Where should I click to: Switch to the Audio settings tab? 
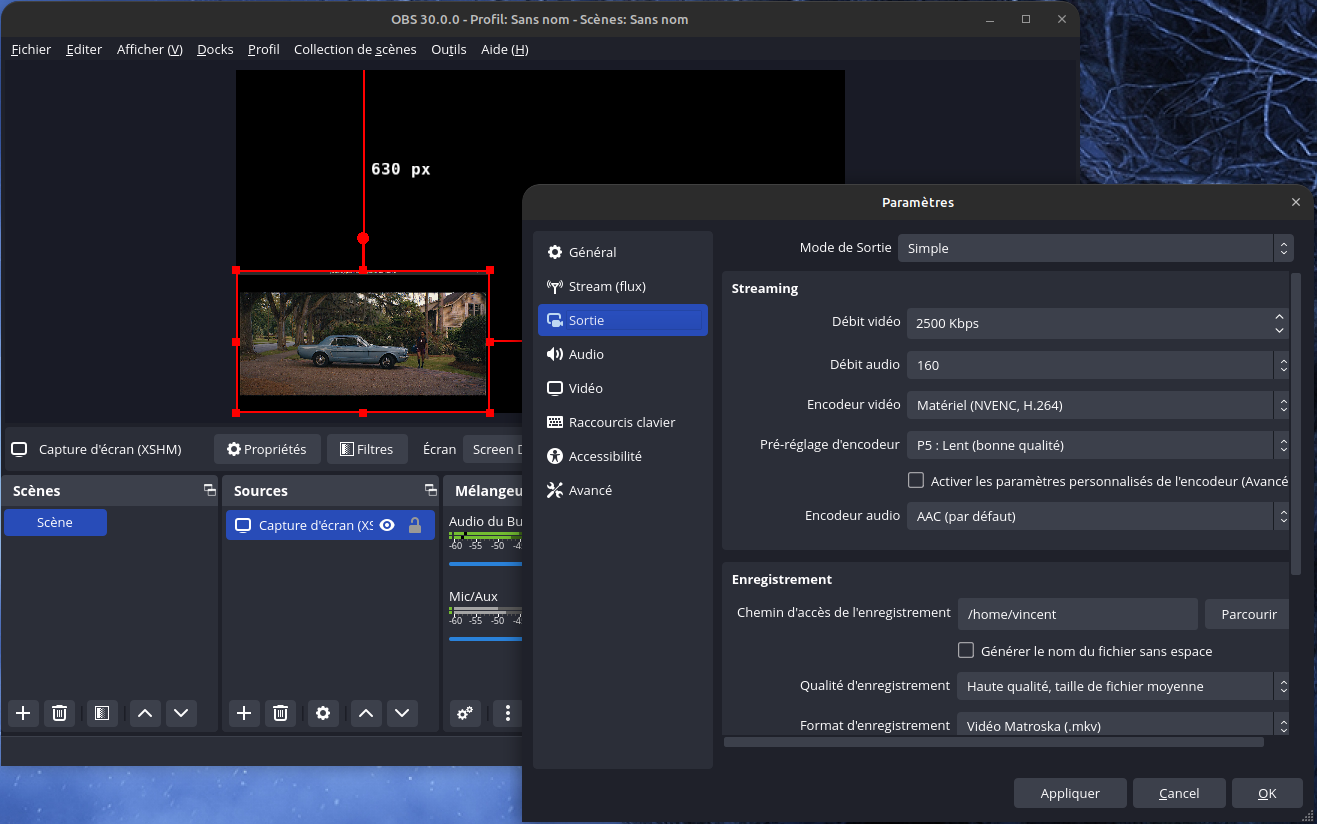point(586,354)
